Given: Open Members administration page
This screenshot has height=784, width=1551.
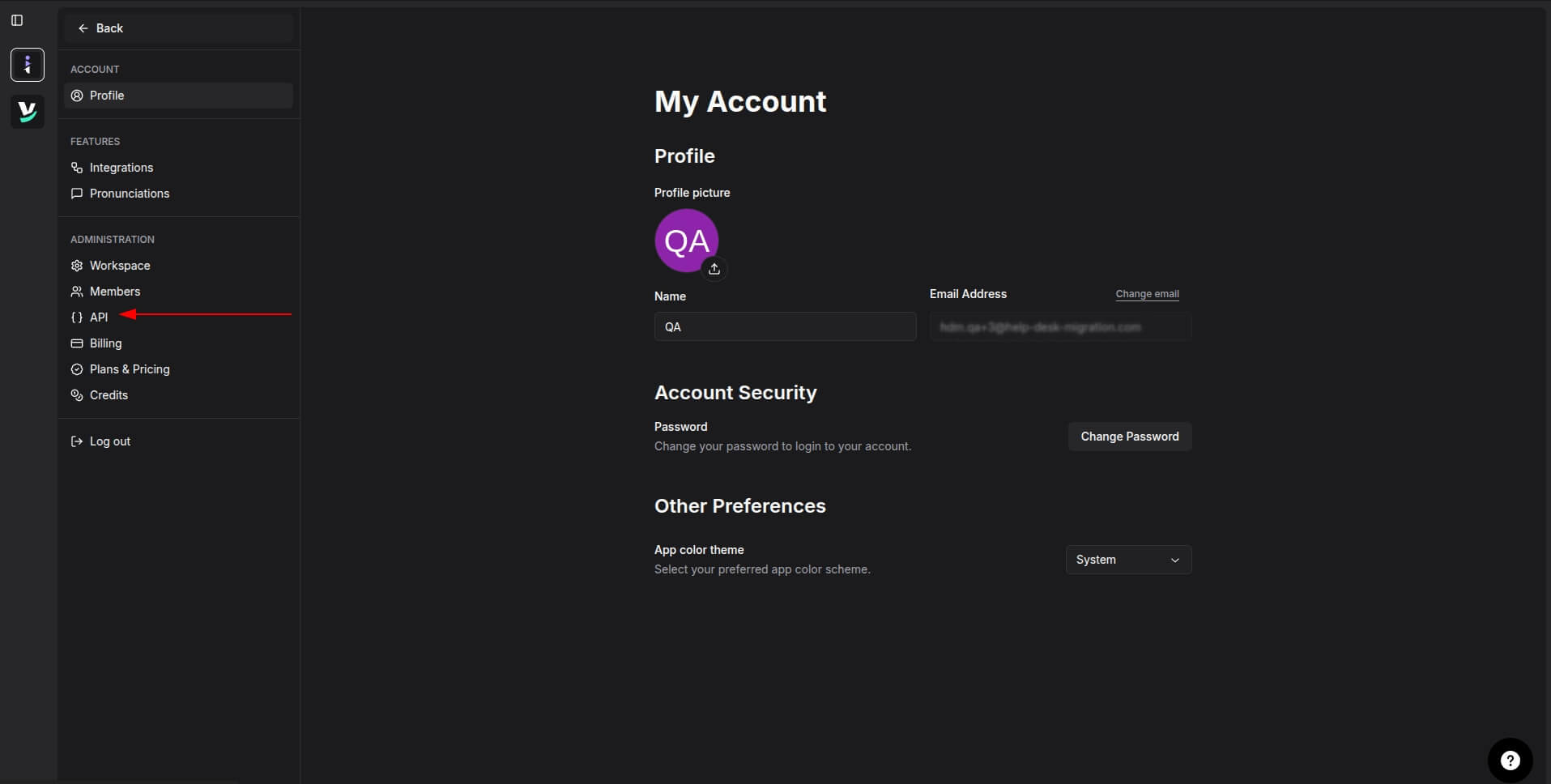Looking at the screenshot, I should [114, 292].
